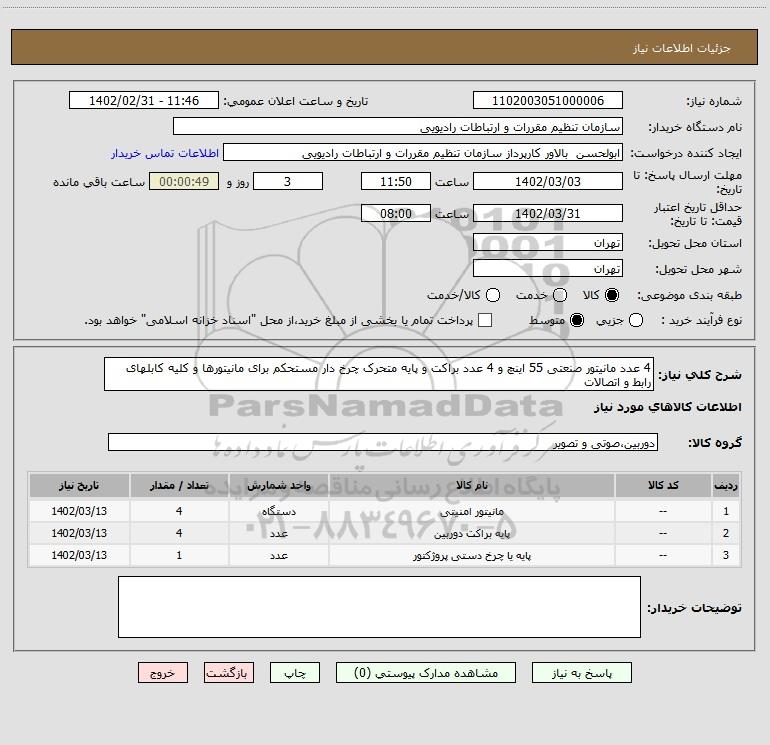This screenshot has width=770, height=745.
Task: Click the deadline time field 11:50
Action: 396,181
